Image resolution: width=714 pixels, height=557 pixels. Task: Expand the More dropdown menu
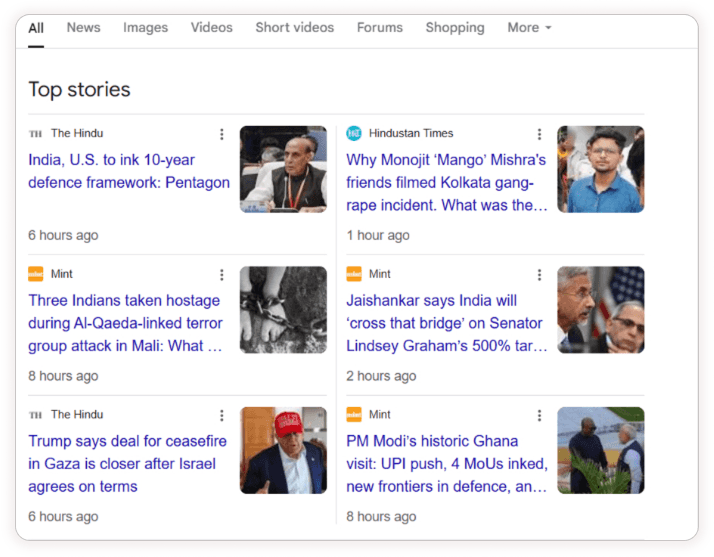pyautogui.click(x=529, y=28)
